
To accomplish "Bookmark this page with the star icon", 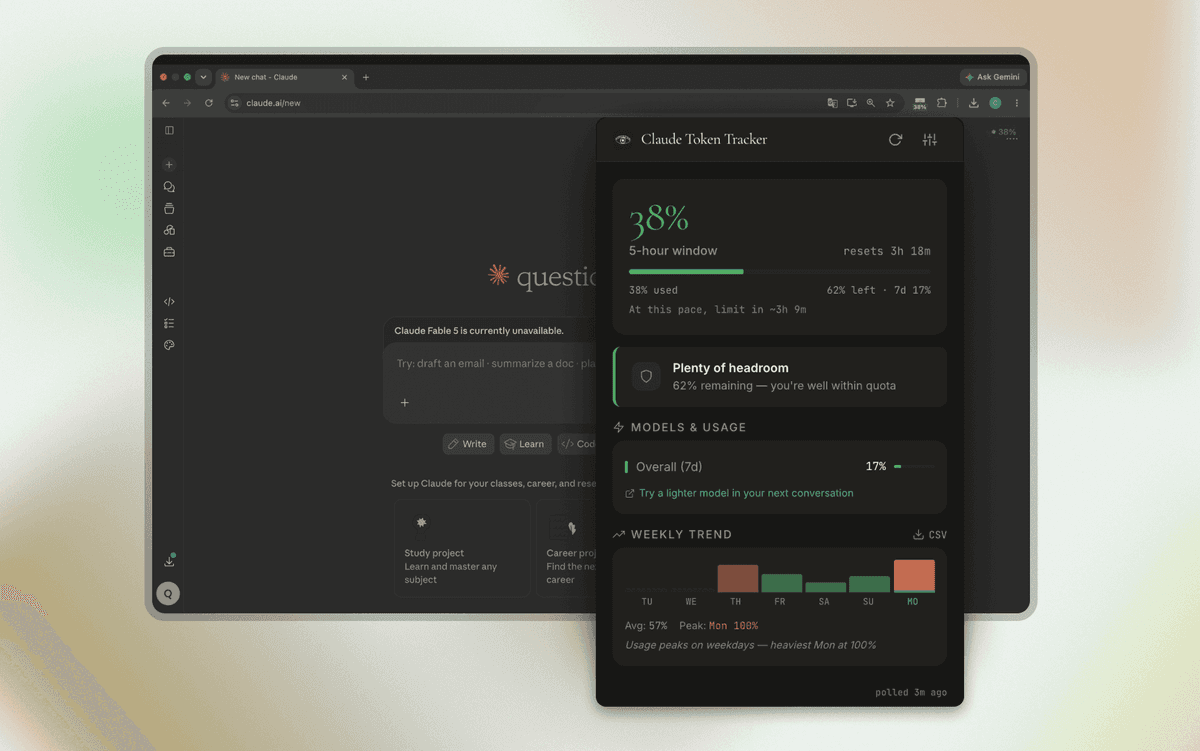I will coord(890,103).
